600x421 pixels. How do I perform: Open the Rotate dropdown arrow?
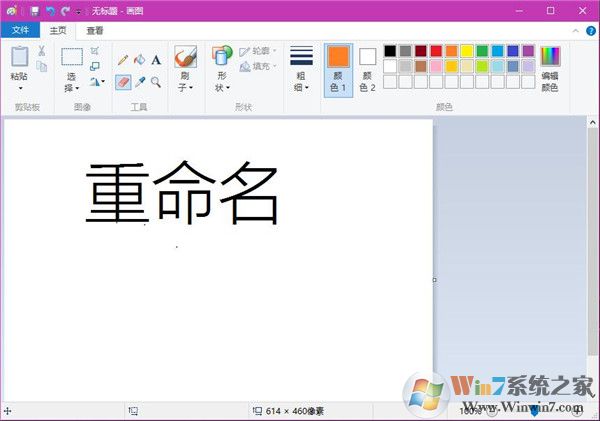[103, 82]
